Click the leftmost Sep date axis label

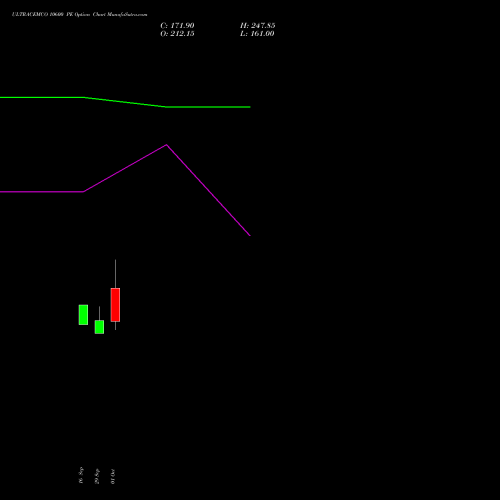81,475
